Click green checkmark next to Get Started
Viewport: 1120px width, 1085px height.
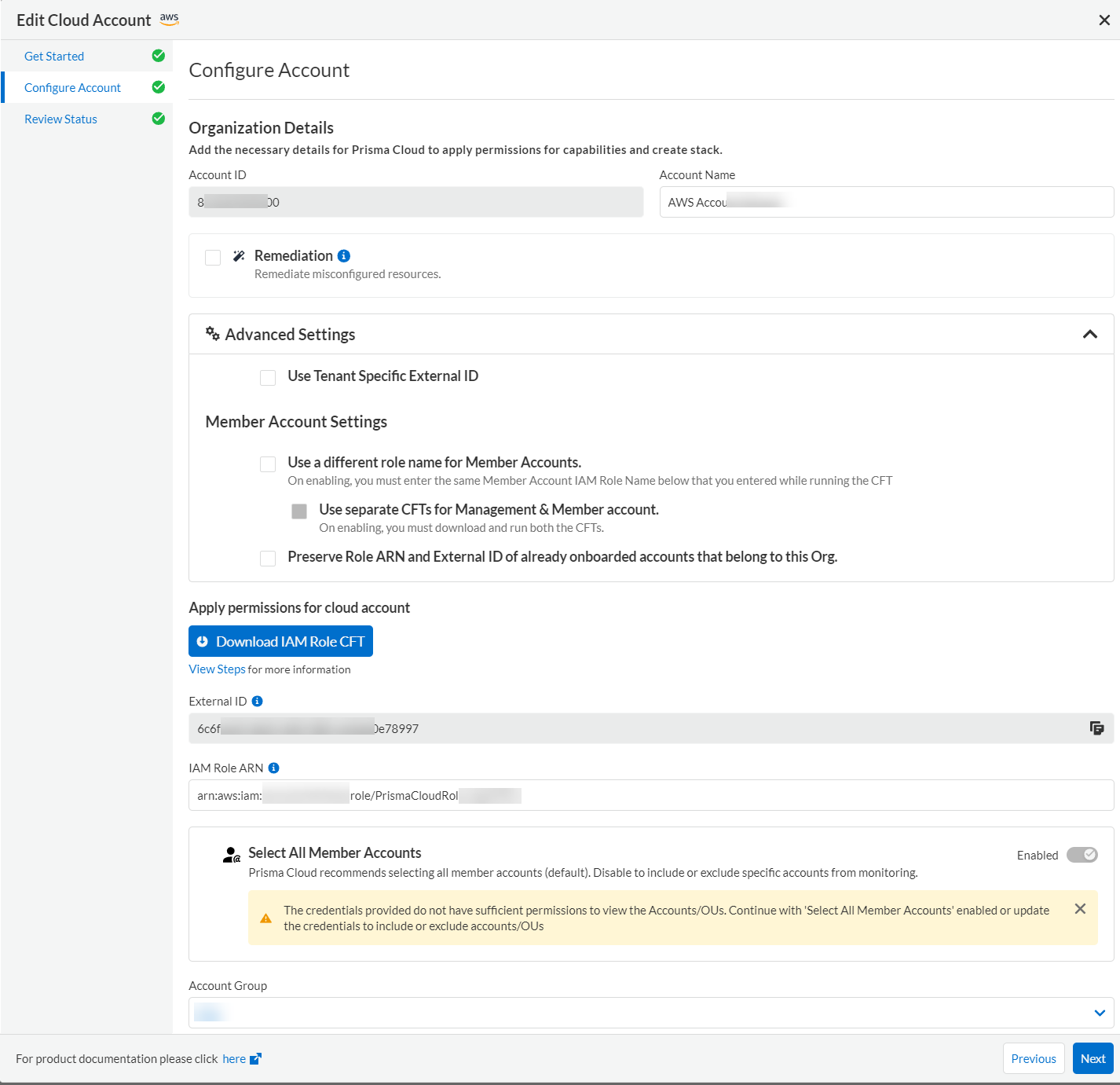pyautogui.click(x=159, y=56)
